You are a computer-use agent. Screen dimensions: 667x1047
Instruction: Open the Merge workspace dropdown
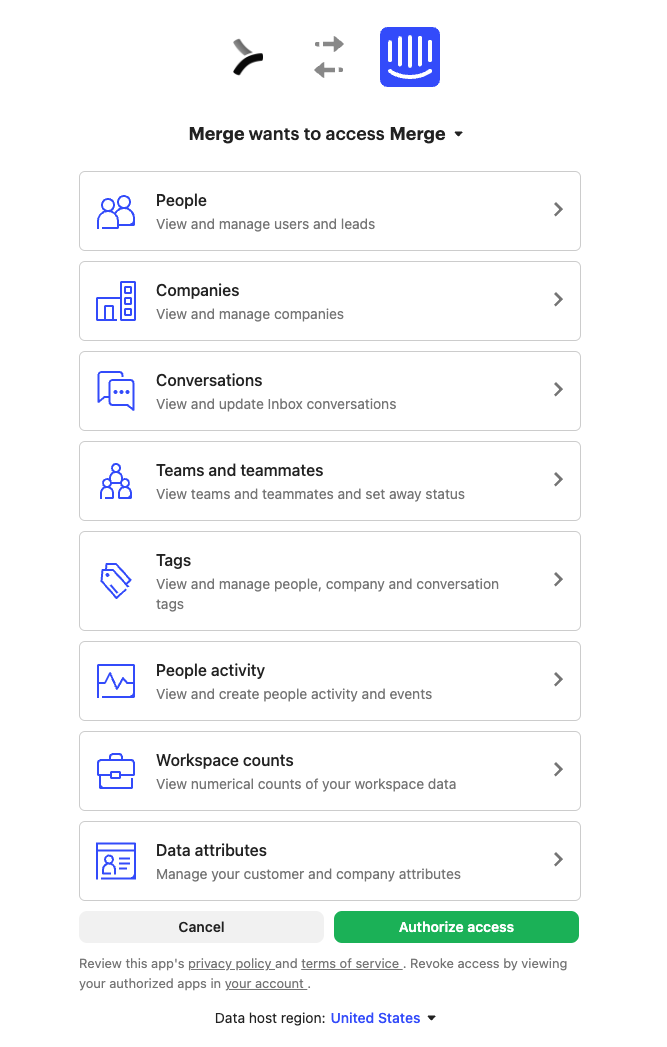tap(458, 134)
